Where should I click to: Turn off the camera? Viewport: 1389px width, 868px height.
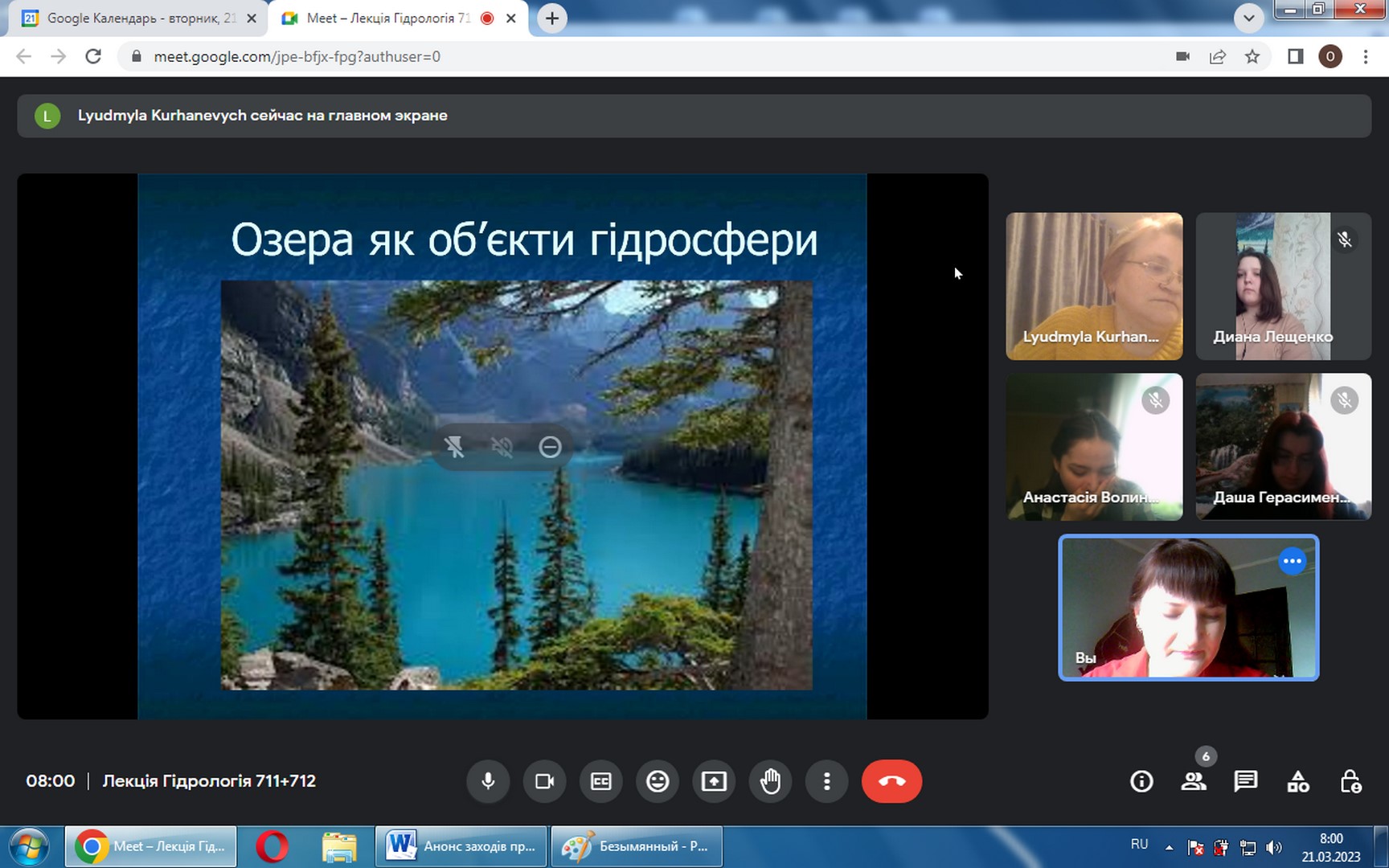point(544,781)
